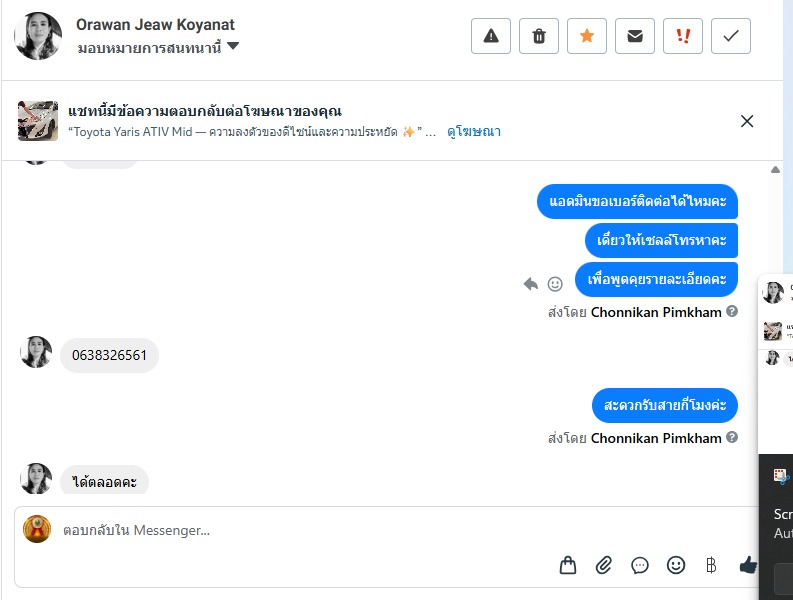React to เพื่อพูดคุยรายละเอียดคะ message with smiley icon
The image size is (793, 600).
click(555, 284)
